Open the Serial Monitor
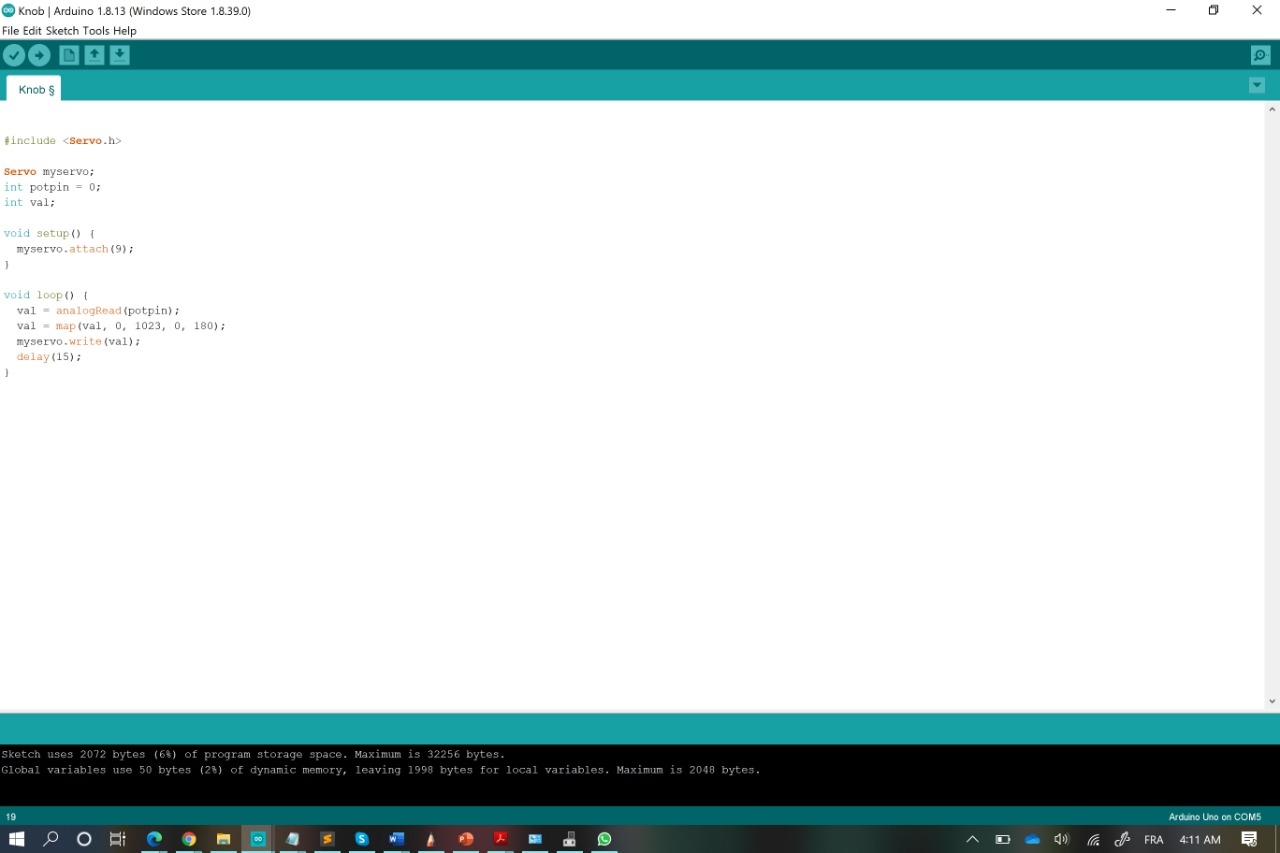This screenshot has height=853, width=1280. pyautogui.click(x=1260, y=56)
